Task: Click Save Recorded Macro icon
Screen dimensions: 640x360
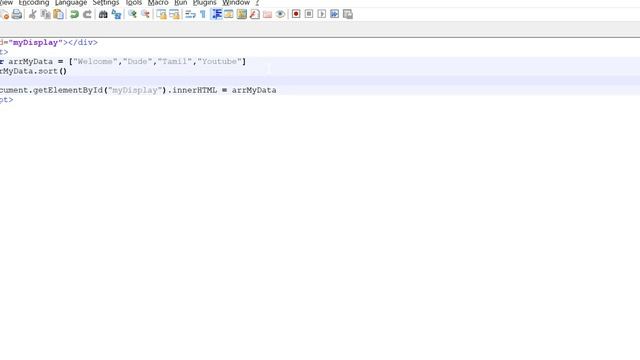Action: click(348, 14)
